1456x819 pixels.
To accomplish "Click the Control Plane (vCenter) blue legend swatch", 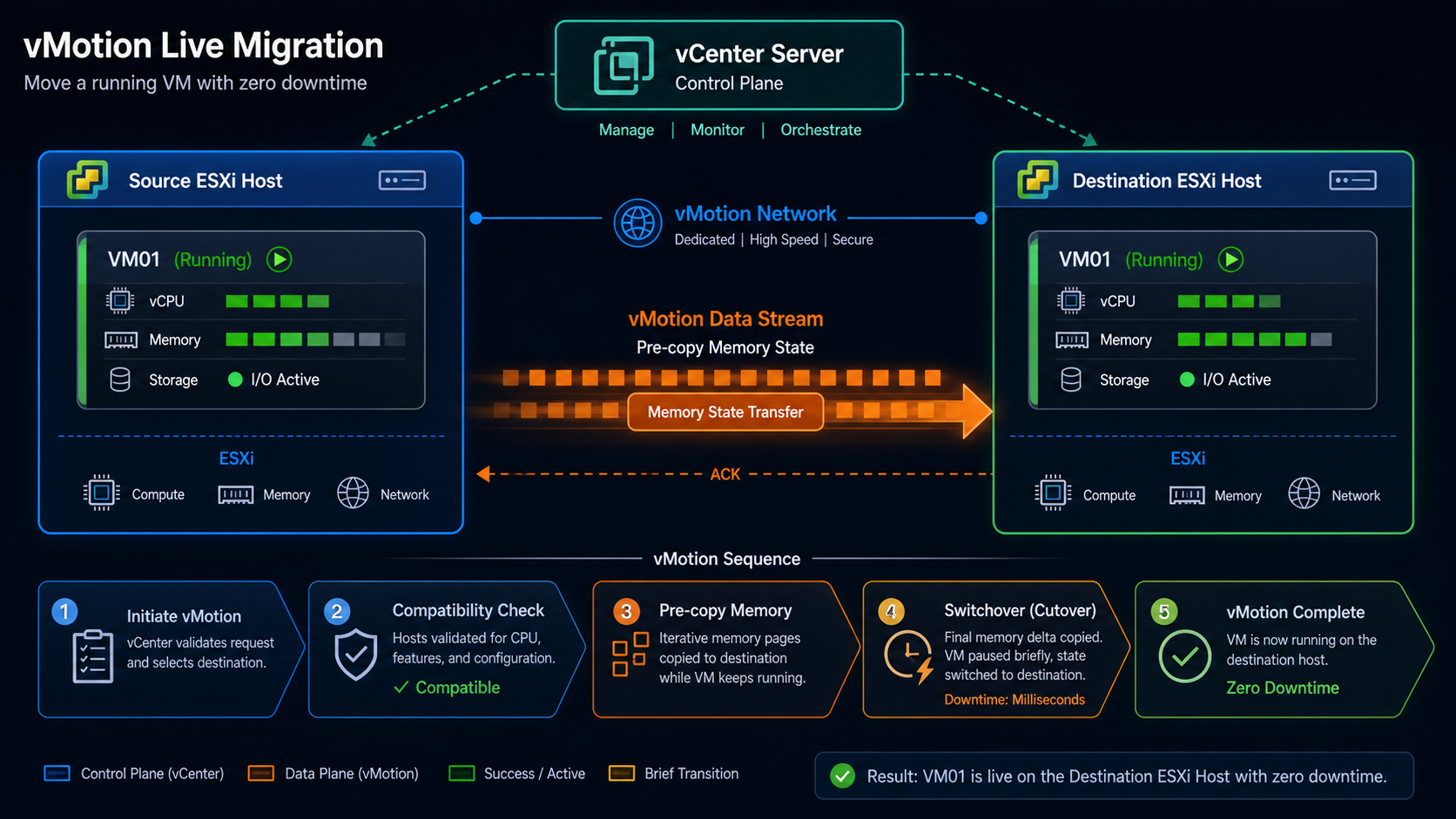I will pos(57,774).
